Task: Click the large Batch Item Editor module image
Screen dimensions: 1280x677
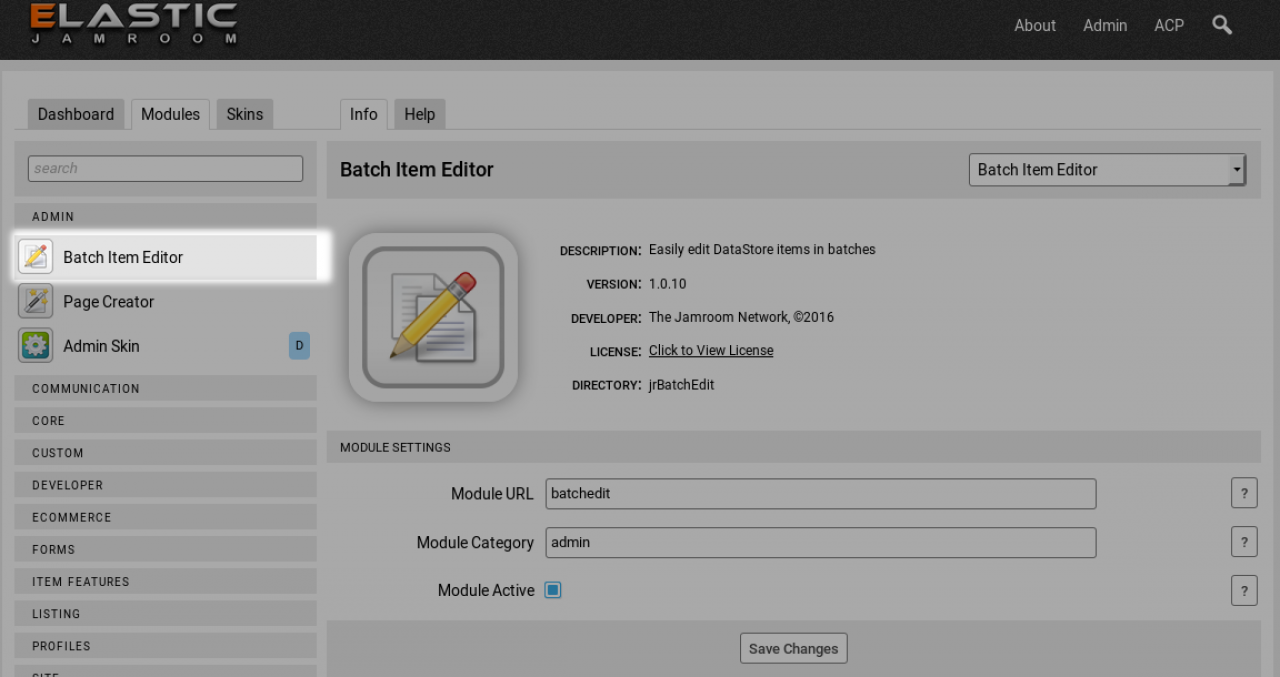Action: (x=433, y=318)
